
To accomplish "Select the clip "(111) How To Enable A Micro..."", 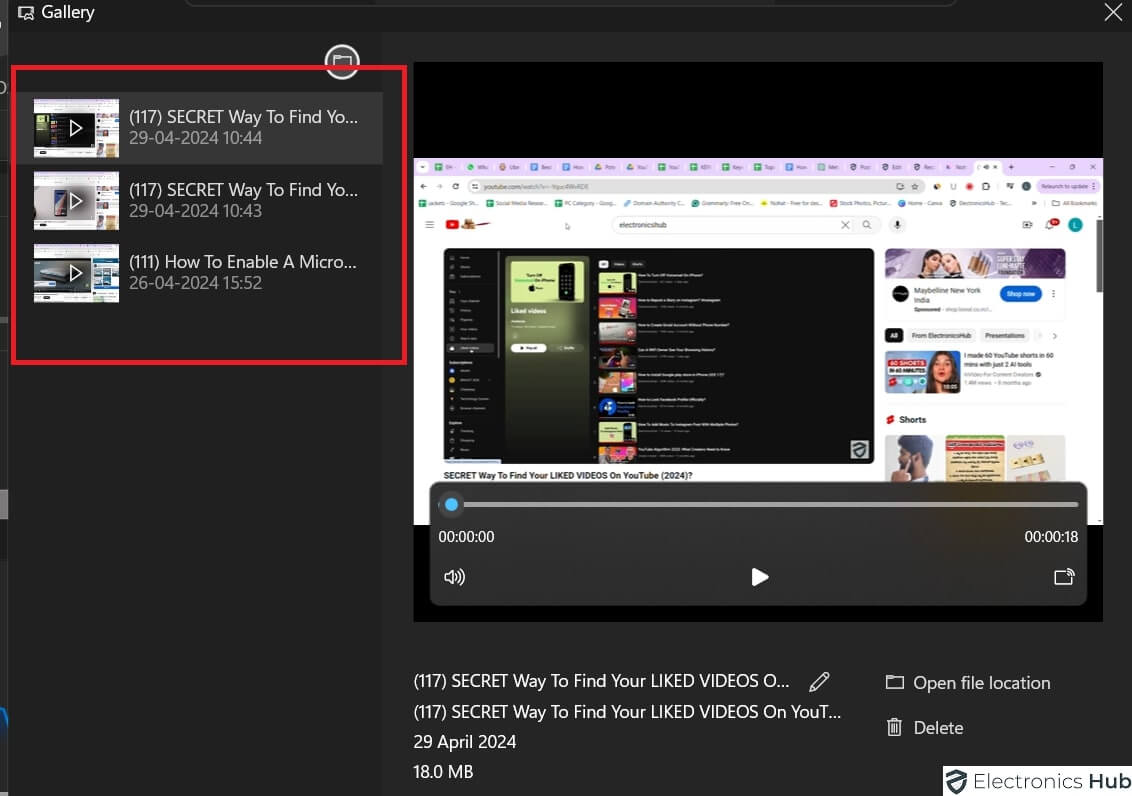I will click(x=243, y=272).
